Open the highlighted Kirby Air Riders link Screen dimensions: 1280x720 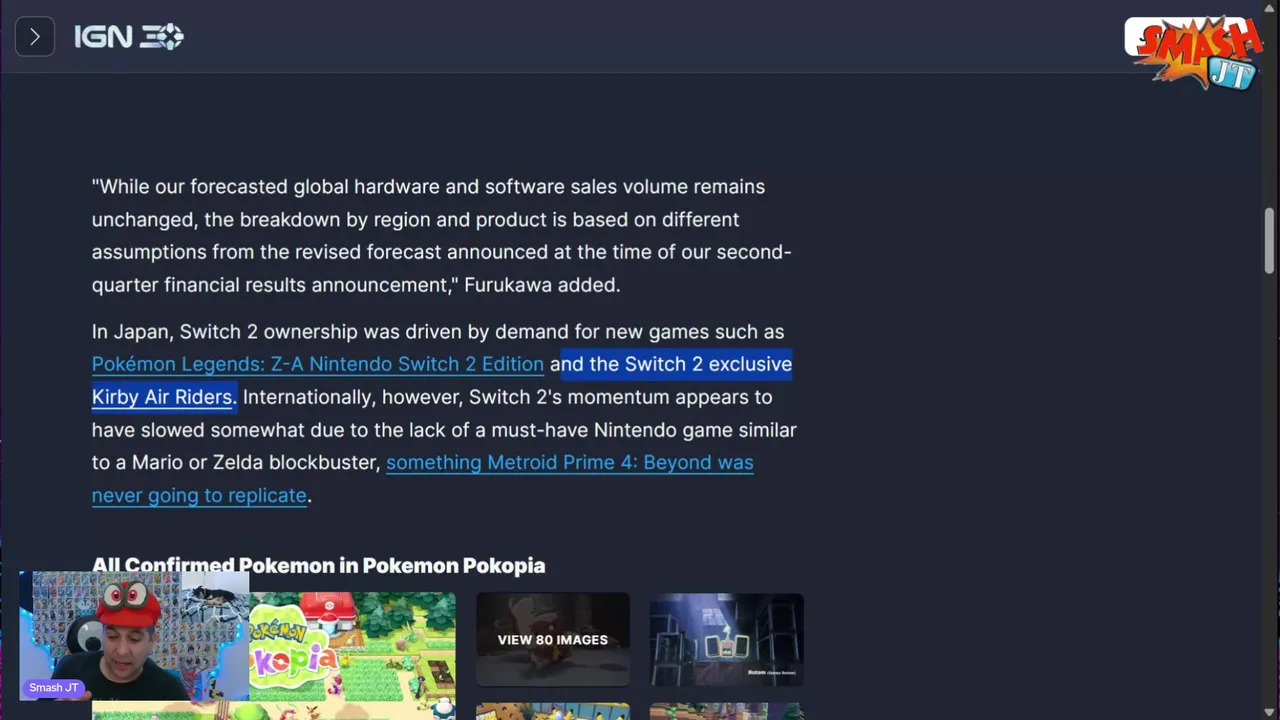pos(162,397)
